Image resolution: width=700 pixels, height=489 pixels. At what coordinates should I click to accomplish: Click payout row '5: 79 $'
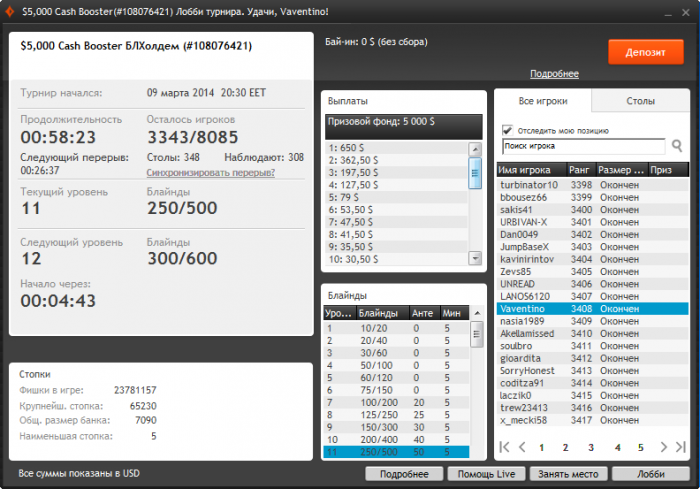pos(396,197)
